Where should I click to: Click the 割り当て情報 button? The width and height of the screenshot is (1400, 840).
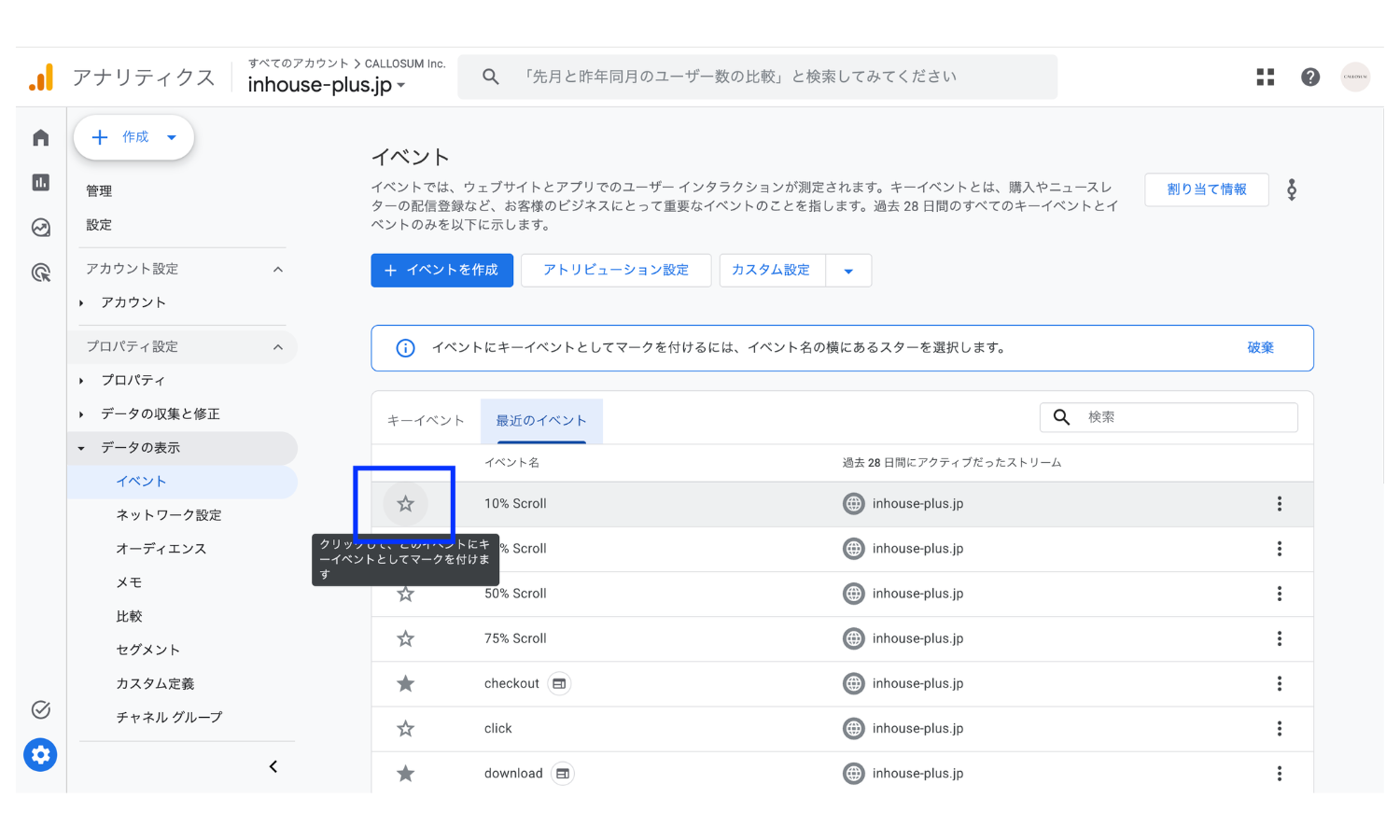tap(1207, 189)
